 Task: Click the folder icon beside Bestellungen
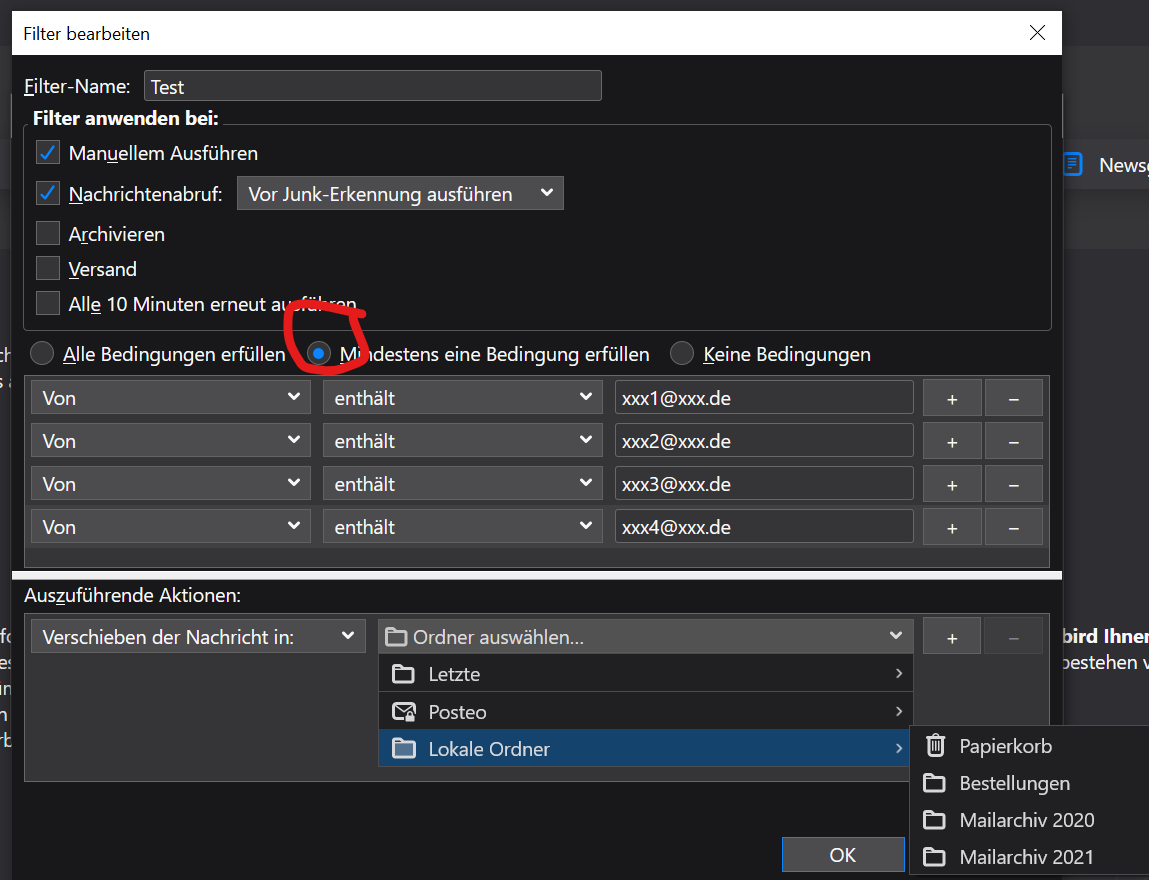pyautogui.click(x=935, y=783)
